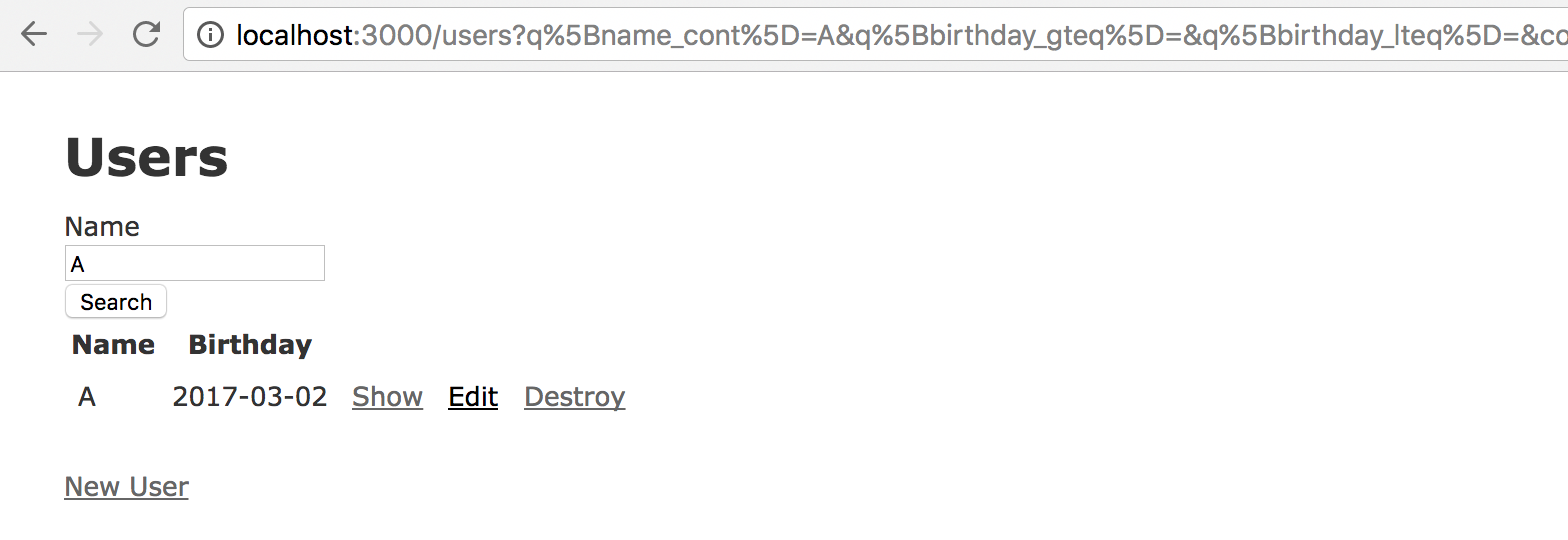Click 'localhost' in the address bar
This screenshot has width=1568, height=540.
[294, 36]
